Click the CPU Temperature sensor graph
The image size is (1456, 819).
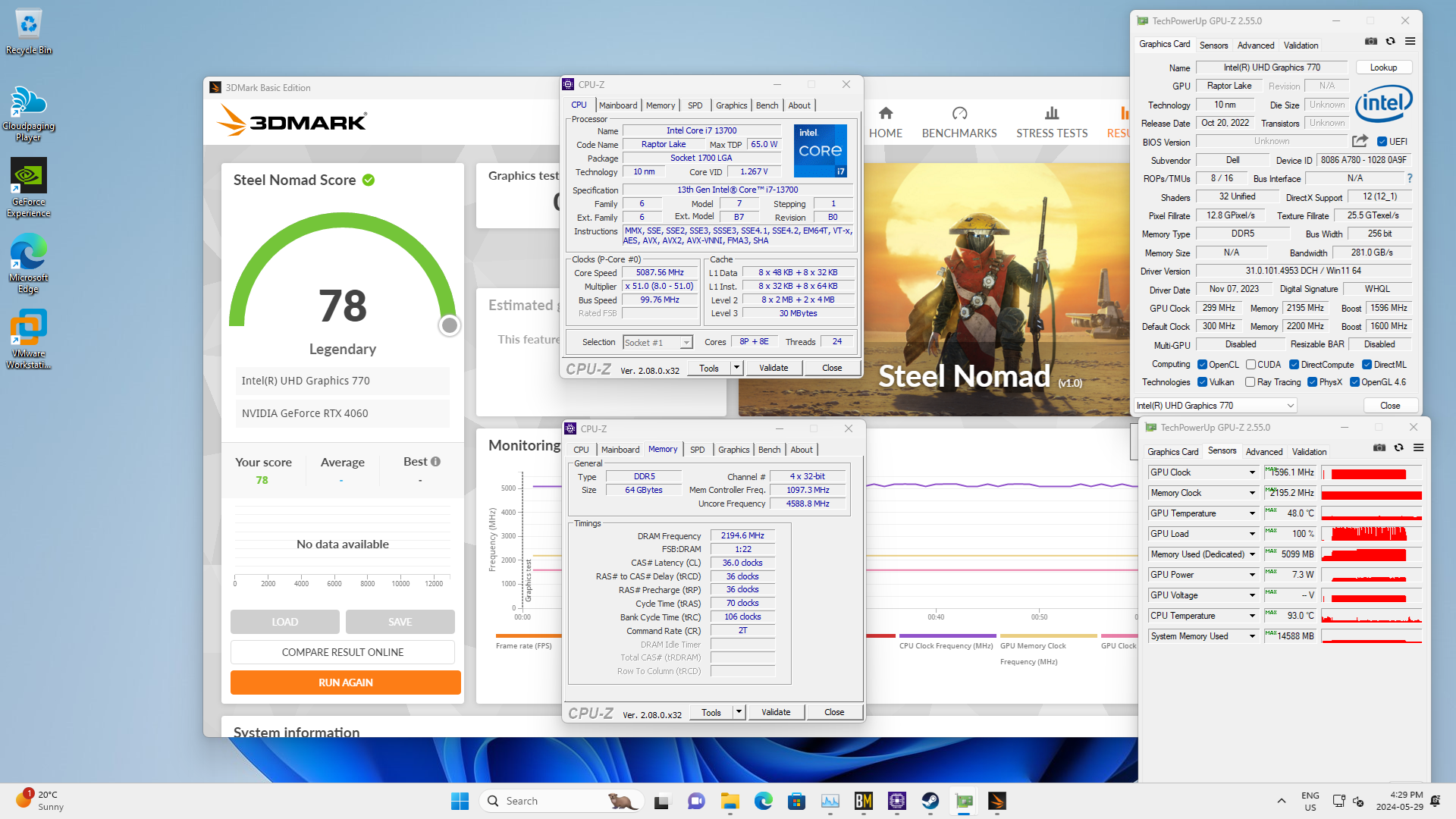(1371, 616)
